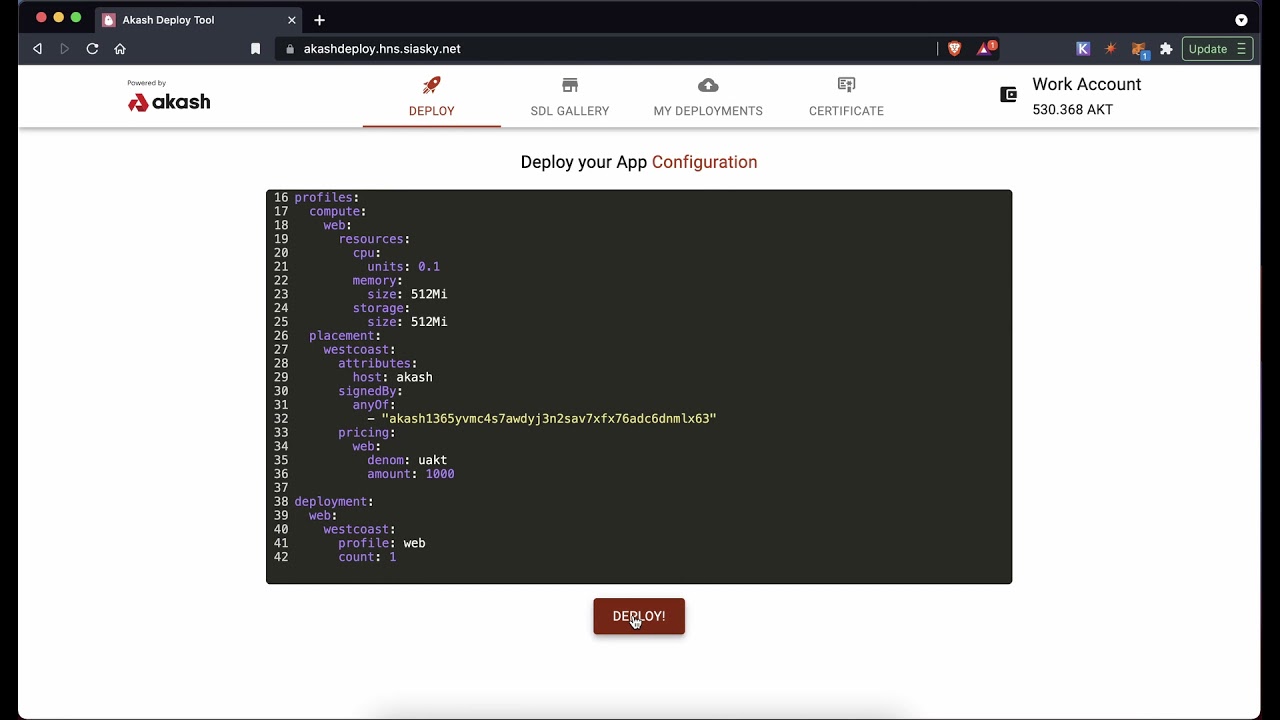The image size is (1280, 720).
Task: Open the Brave Shields lion icon
Action: (x=954, y=48)
